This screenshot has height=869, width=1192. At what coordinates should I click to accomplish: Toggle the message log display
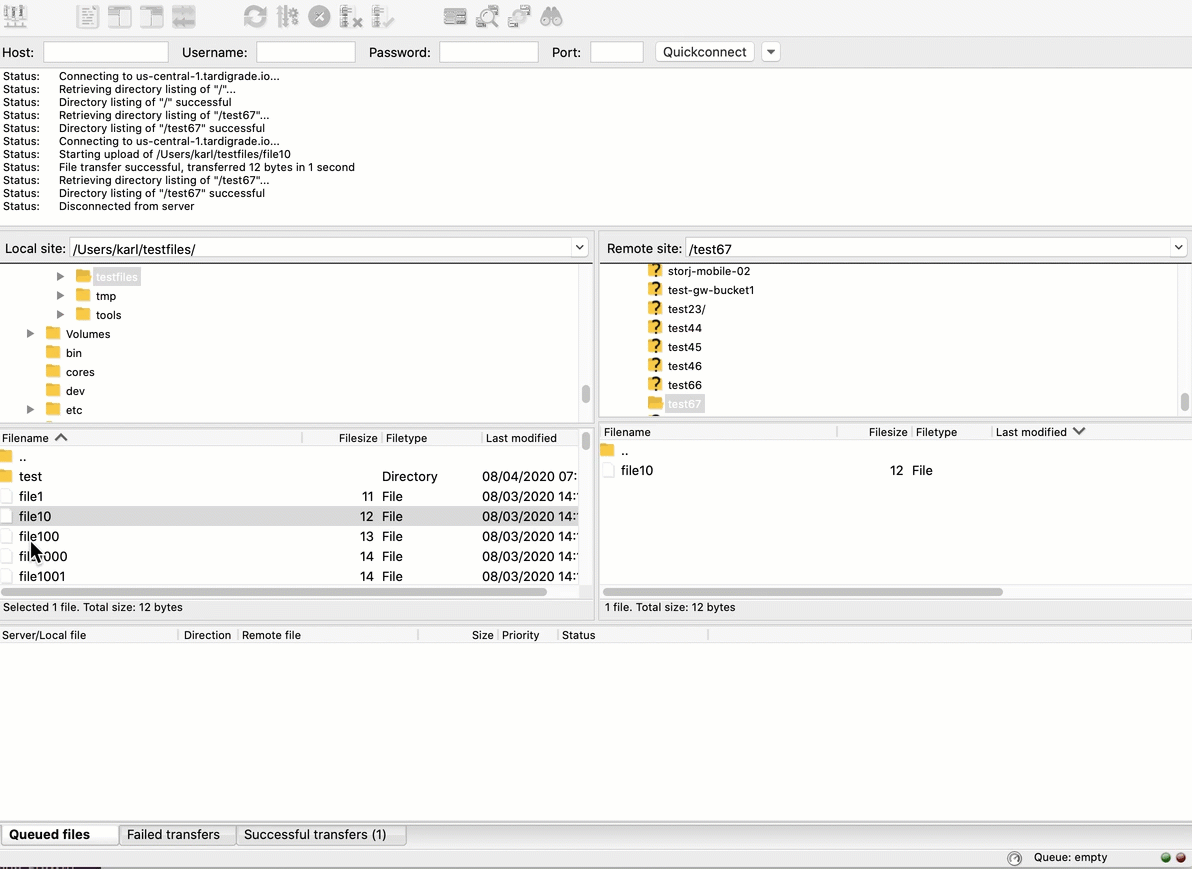pos(90,16)
